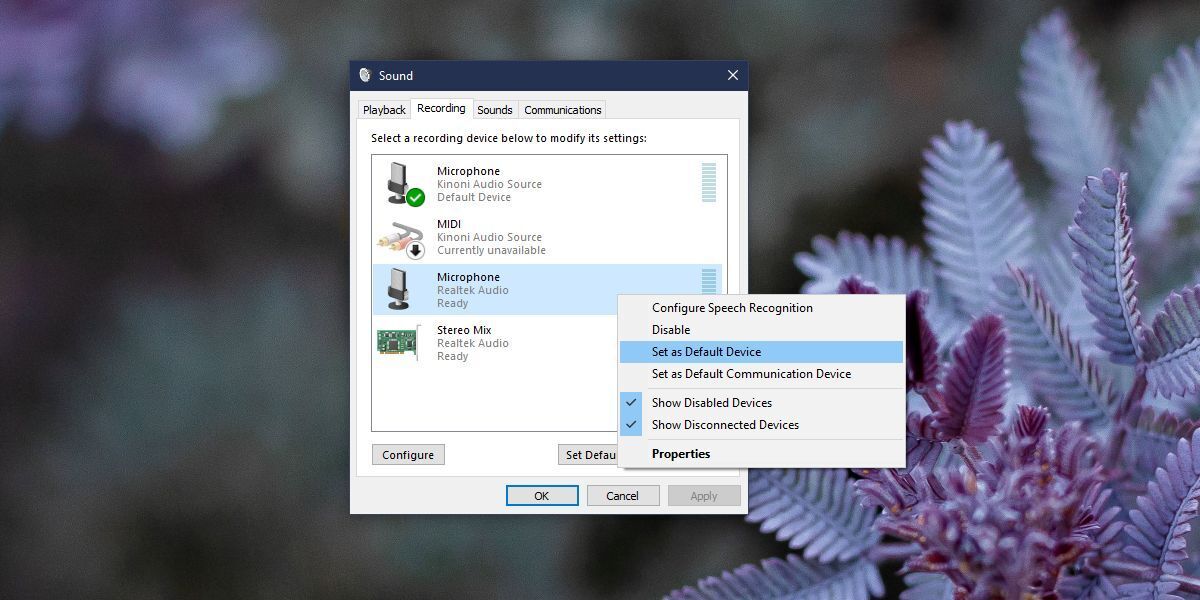Switch to the Communications tab
The height and width of the screenshot is (600, 1200).
tap(562, 109)
